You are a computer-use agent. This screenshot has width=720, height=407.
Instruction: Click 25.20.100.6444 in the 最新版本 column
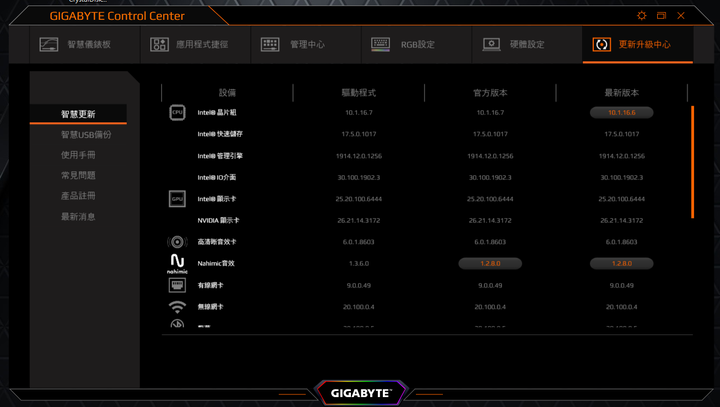pyautogui.click(x=621, y=199)
